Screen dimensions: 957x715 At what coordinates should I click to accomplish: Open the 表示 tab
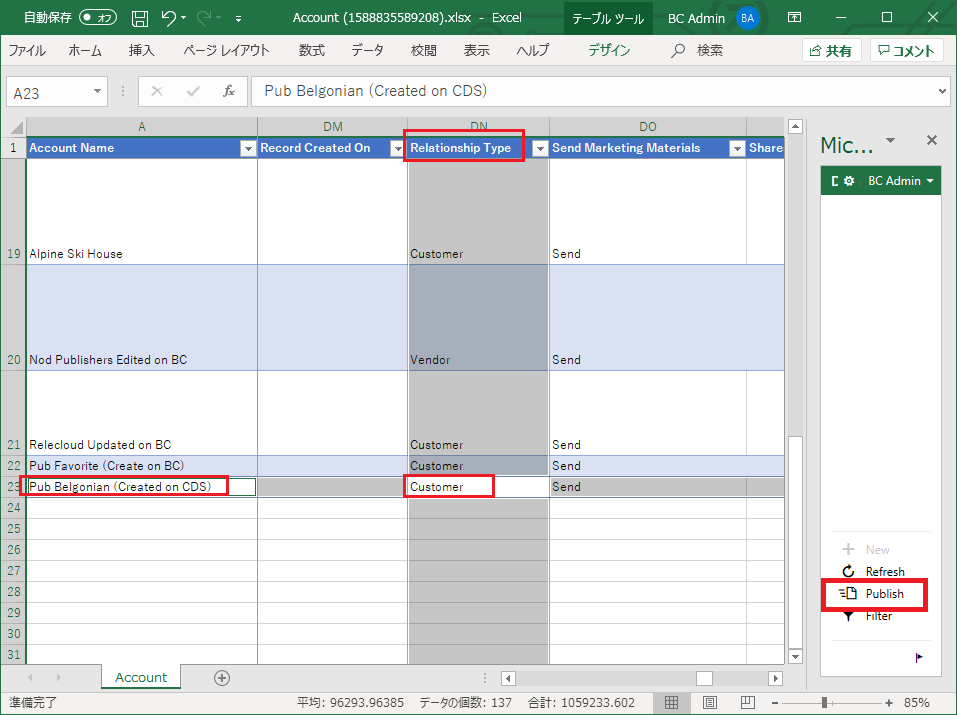tap(477, 51)
